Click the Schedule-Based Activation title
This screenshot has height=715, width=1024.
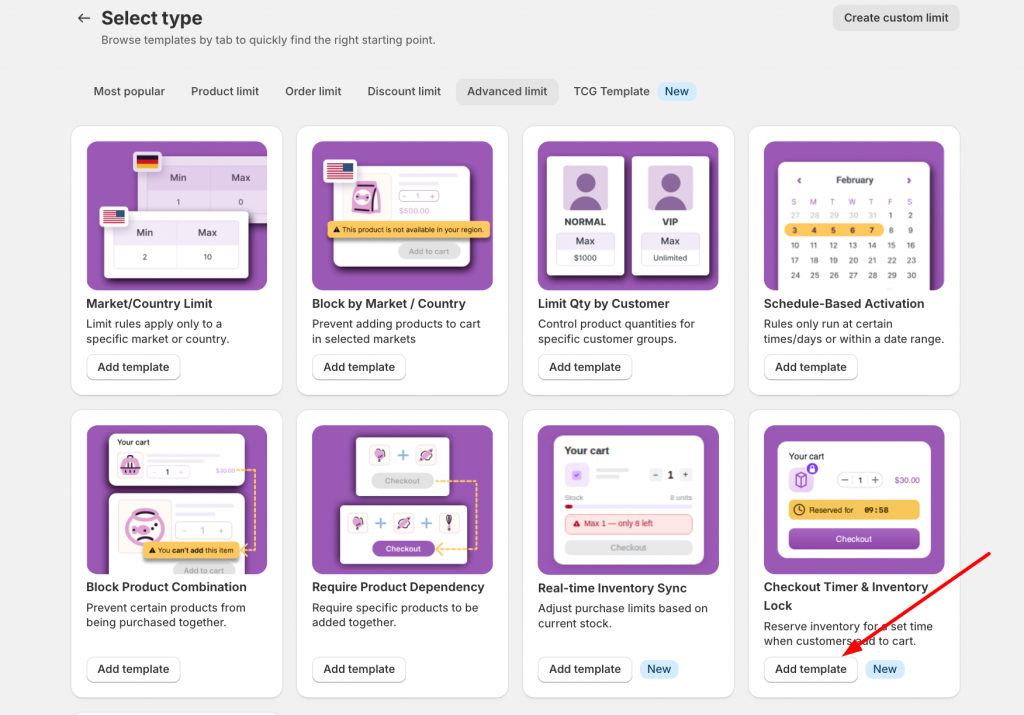[x=844, y=304]
